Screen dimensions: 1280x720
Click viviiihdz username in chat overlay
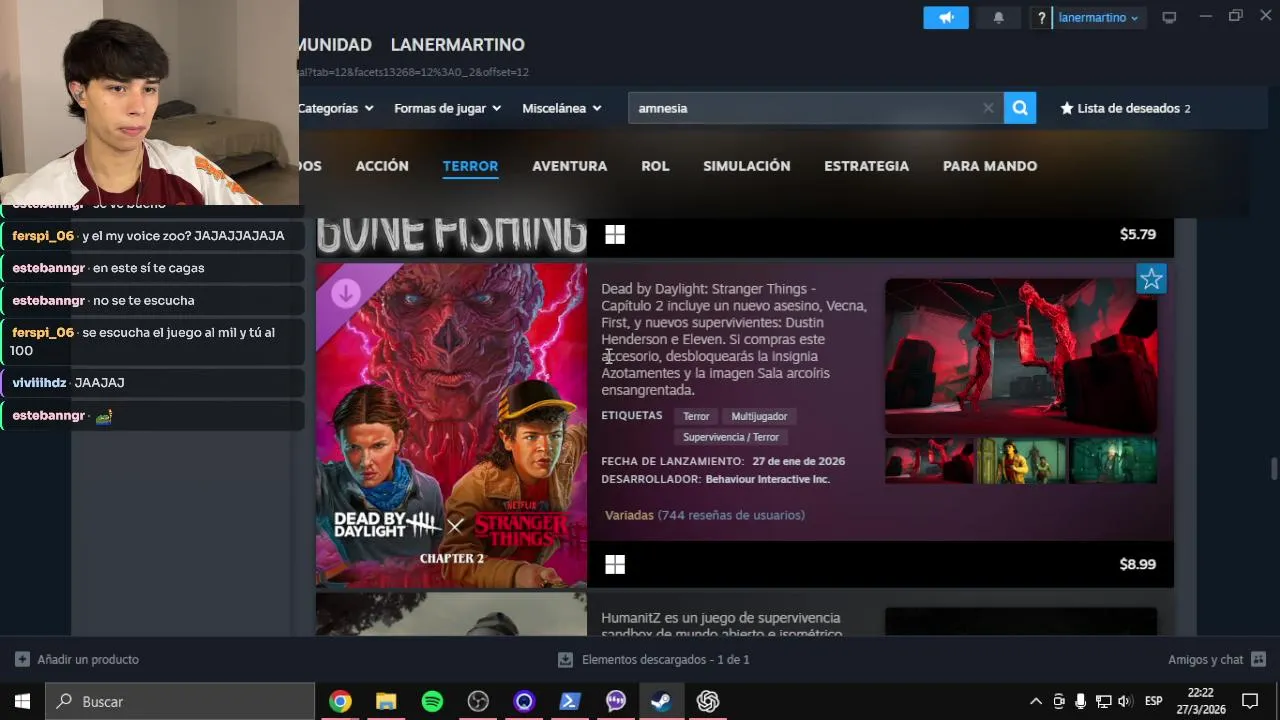pyautogui.click(x=39, y=383)
